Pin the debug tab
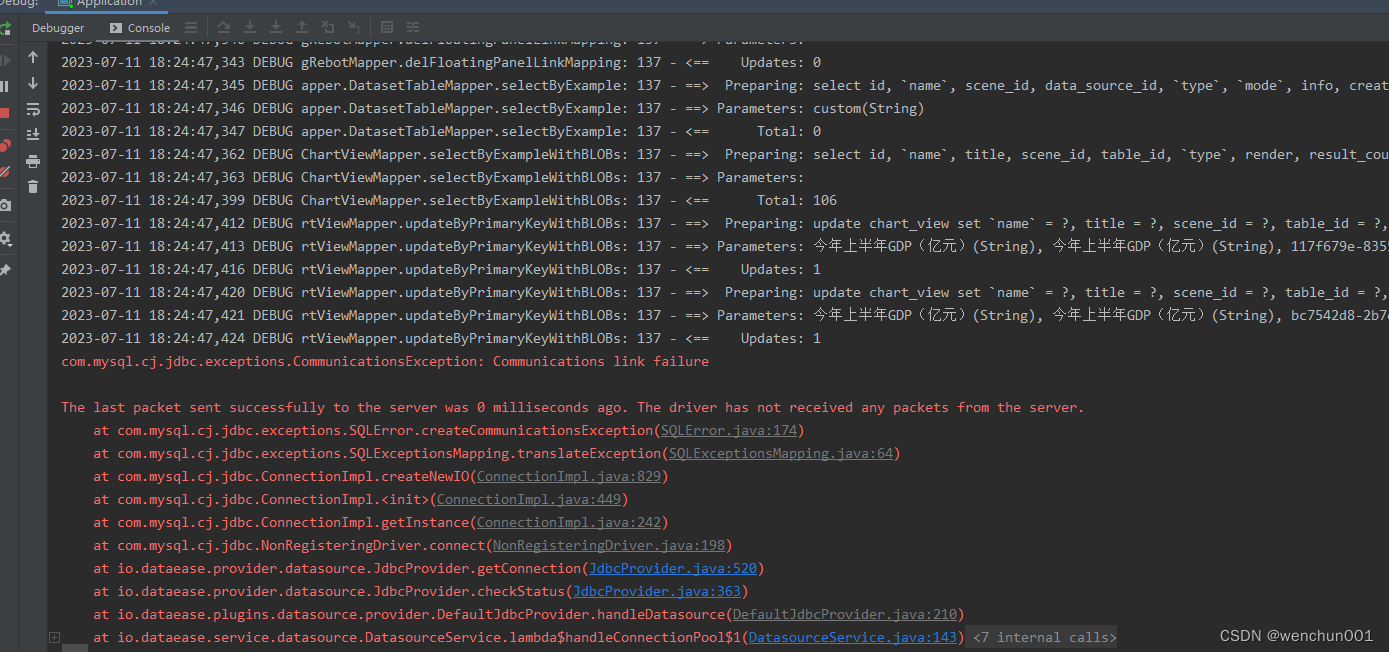The height and width of the screenshot is (652, 1389). click(4, 270)
